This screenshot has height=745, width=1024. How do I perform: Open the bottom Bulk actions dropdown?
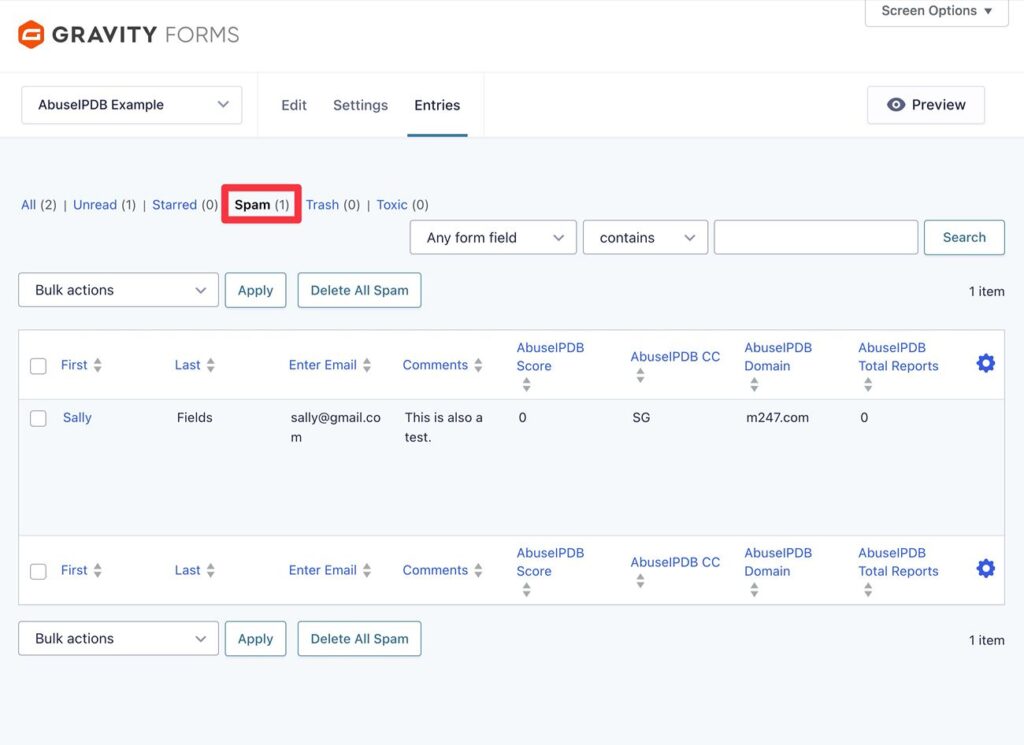pyautogui.click(x=118, y=639)
